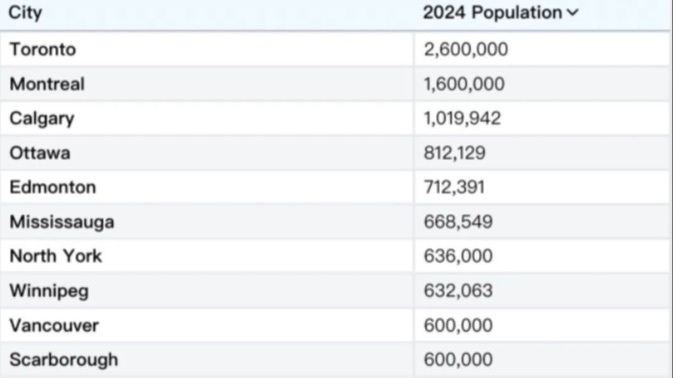Click Edmonton's population value 712,391
Screen dimensions: 673x378
coord(455,187)
